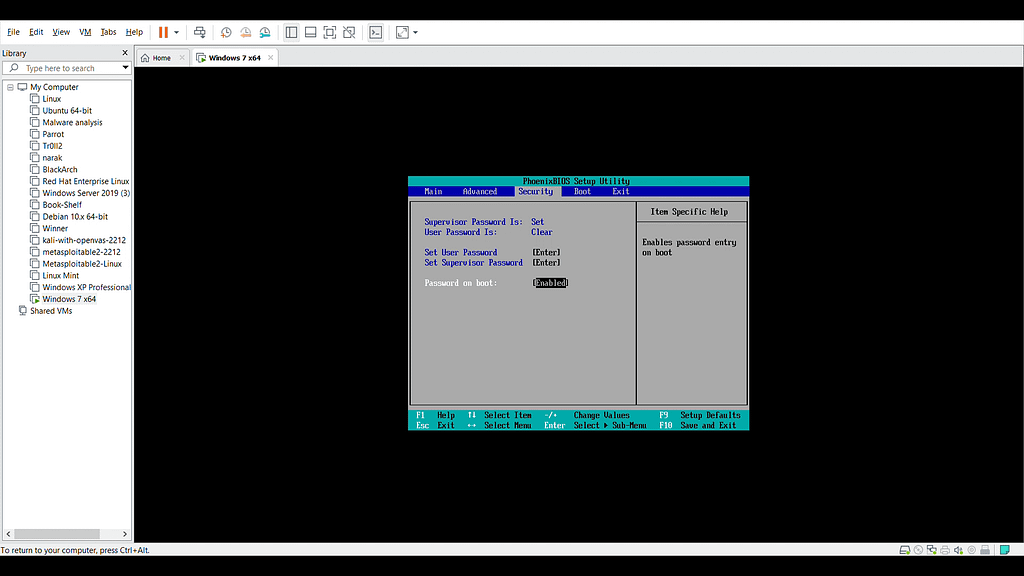Screen dimensions: 1024x576
Task: Close the Home tab
Action: click(x=182, y=57)
